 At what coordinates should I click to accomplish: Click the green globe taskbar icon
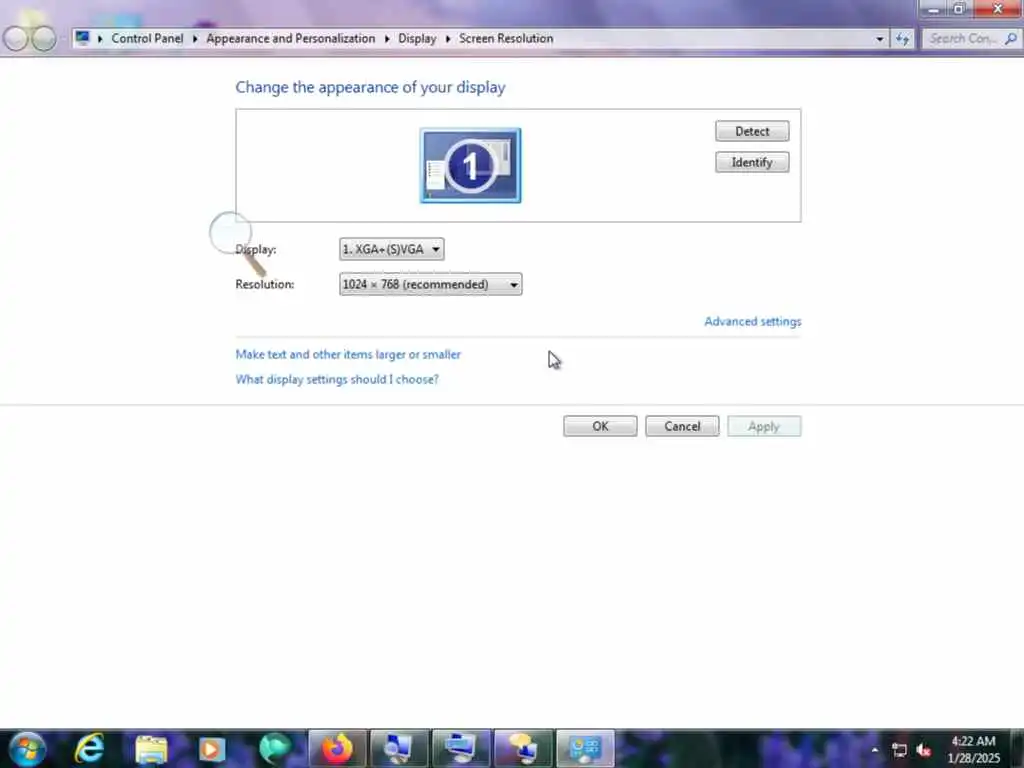click(274, 749)
